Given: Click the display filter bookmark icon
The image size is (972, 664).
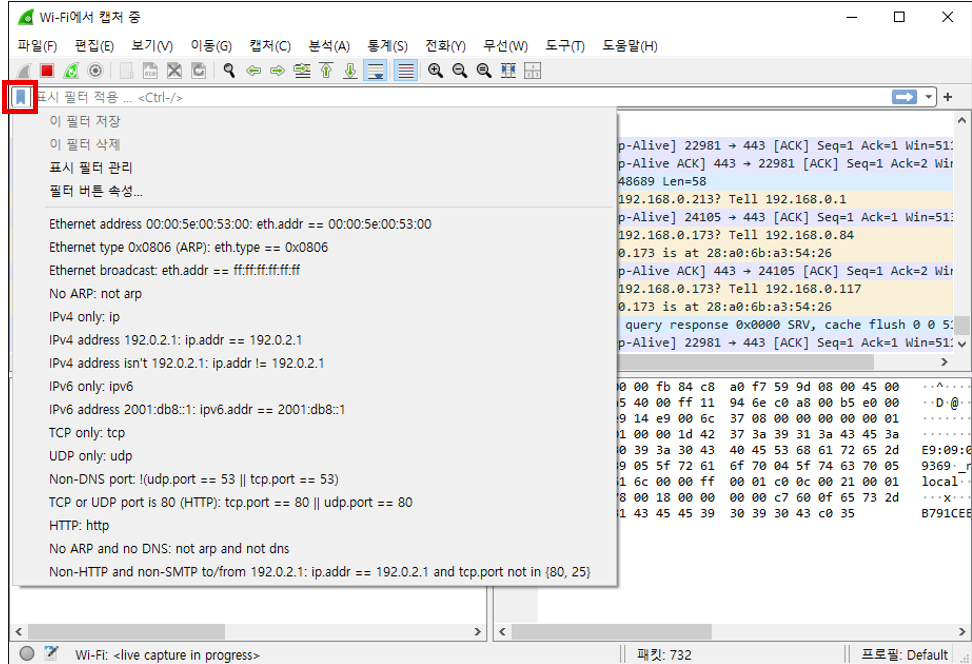Looking at the screenshot, I should coord(21,97).
